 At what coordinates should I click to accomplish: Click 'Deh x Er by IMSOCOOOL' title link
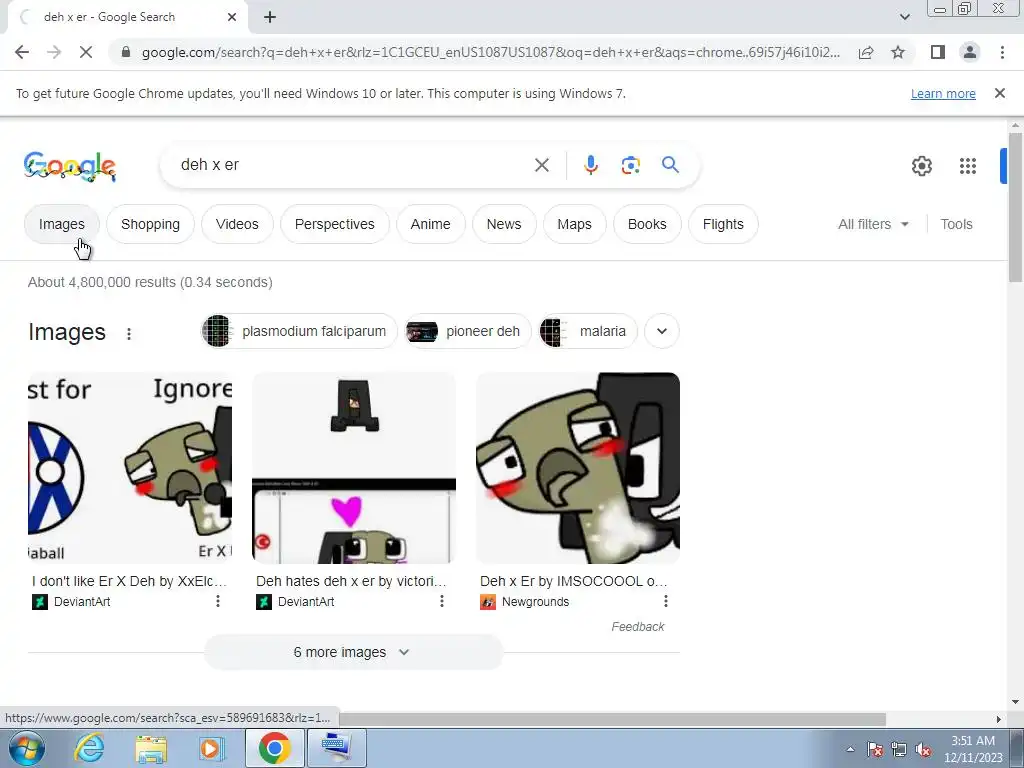click(x=573, y=581)
